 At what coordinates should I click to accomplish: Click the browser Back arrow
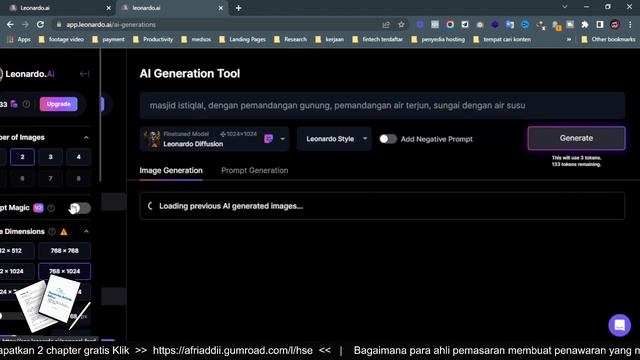[10, 24]
